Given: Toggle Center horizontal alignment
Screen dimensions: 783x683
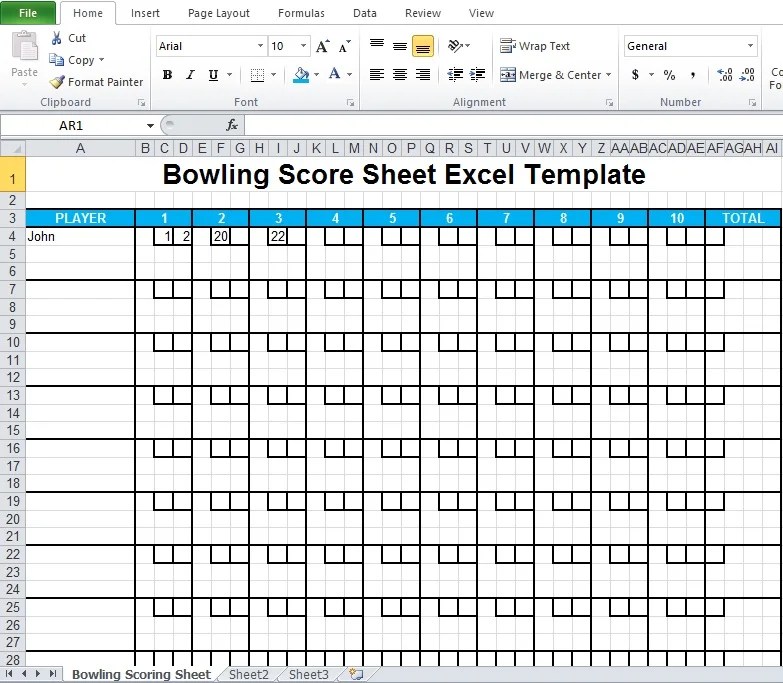Looking at the screenshot, I should [x=399, y=74].
